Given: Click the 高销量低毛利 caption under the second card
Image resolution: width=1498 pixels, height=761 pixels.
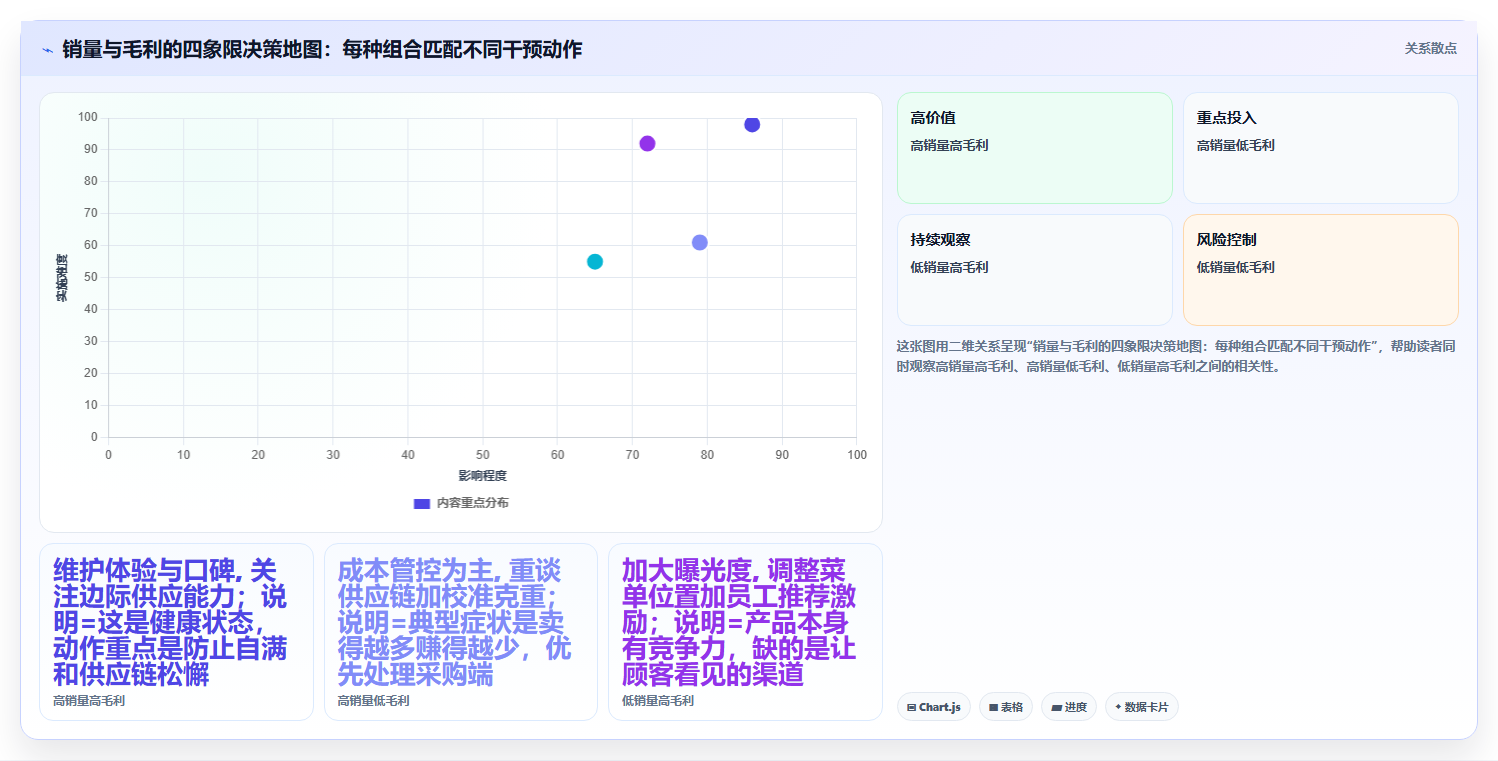Looking at the screenshot, I should 373,701.
